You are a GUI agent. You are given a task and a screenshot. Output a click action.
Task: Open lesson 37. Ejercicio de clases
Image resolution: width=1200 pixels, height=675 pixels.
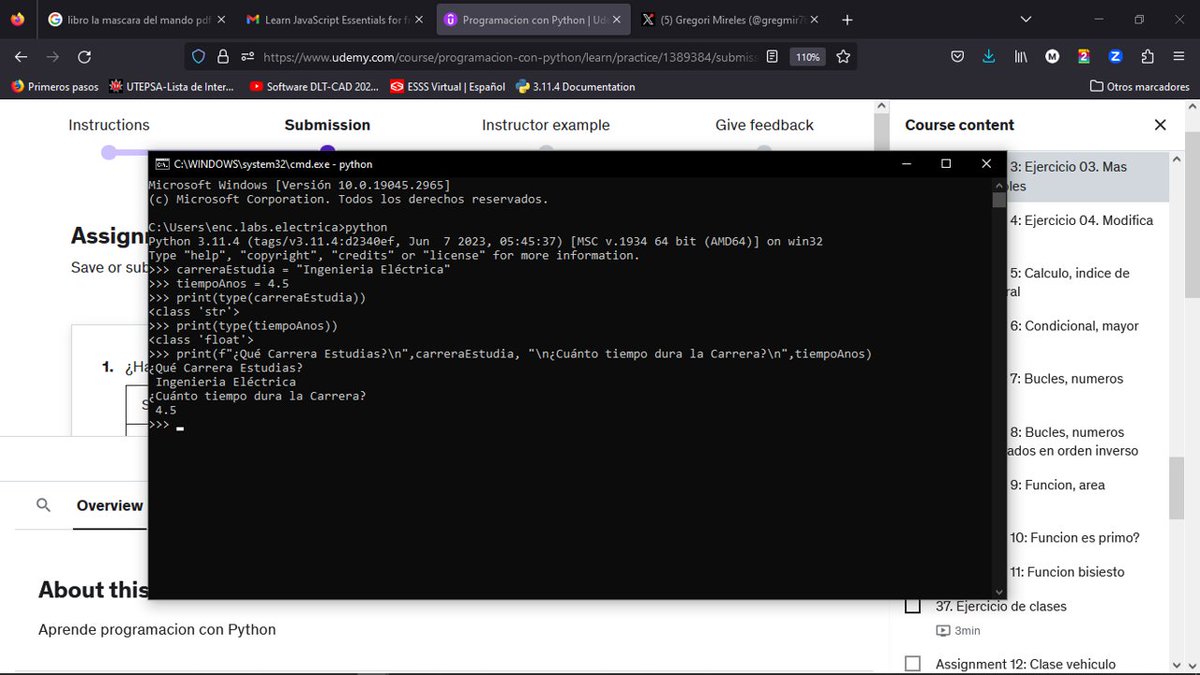[1001, 606]
